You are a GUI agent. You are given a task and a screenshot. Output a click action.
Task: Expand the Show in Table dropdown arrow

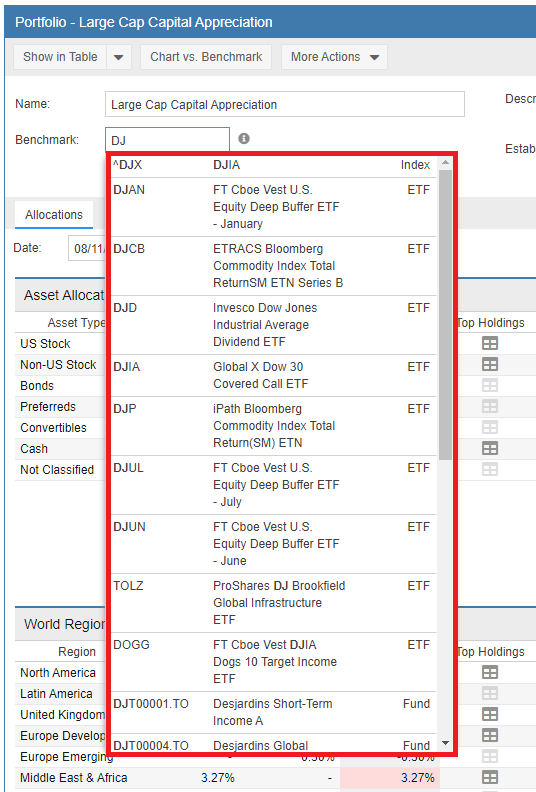pyautogui.click(x=119, y=57)
